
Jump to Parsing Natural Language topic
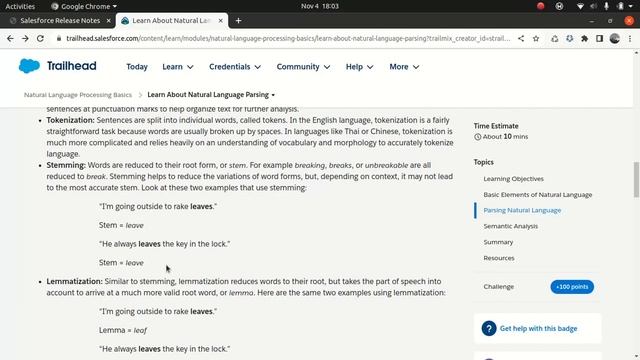point(522,210)
